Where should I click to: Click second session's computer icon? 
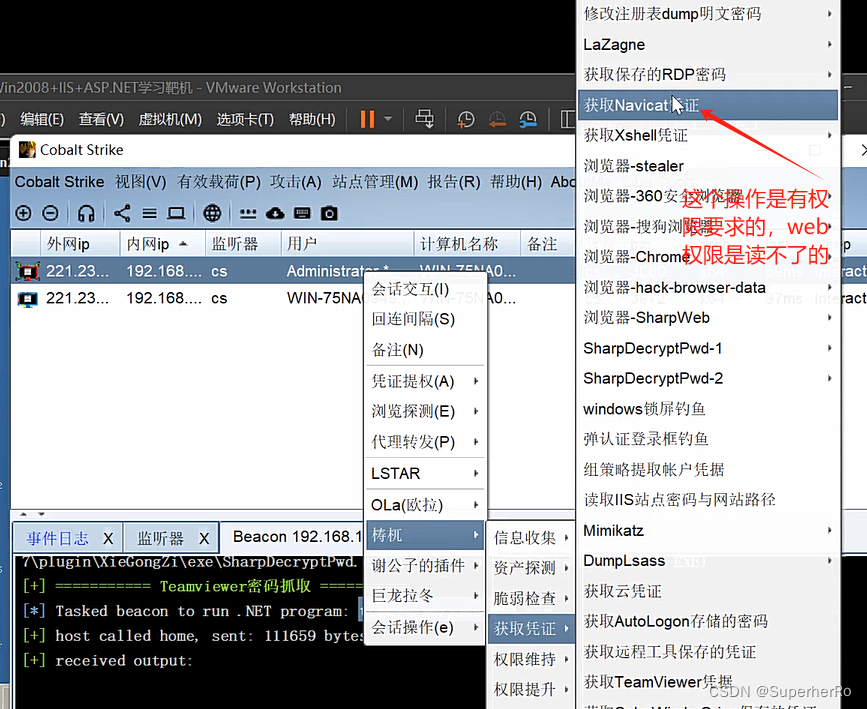pyautogui.click(x=27, y=299)
